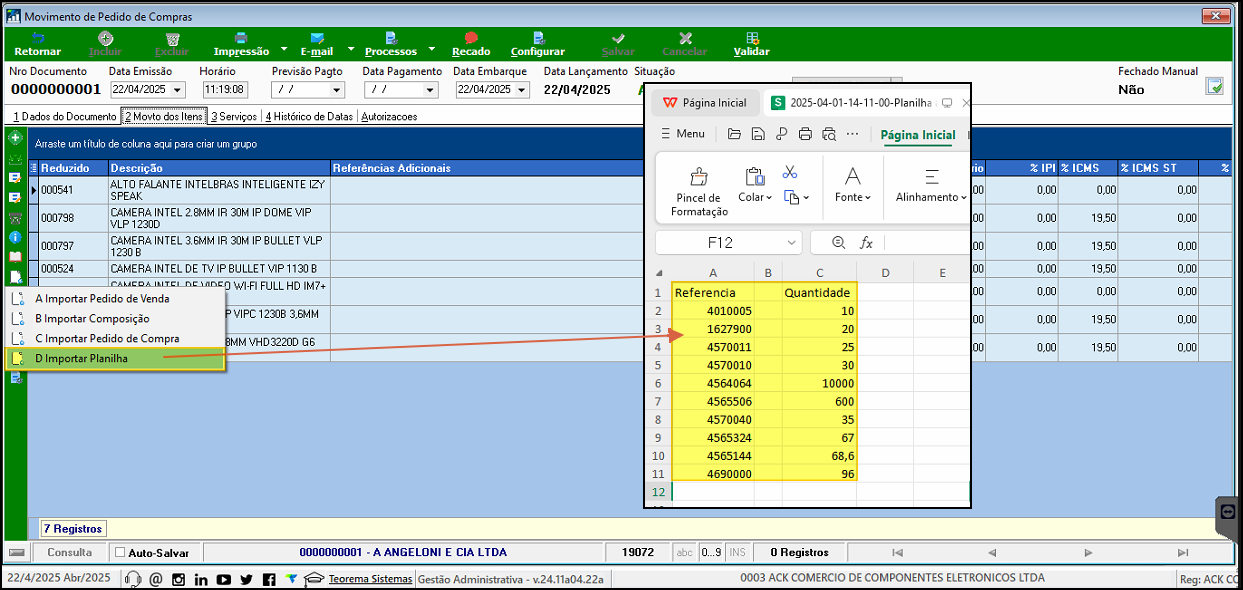Expand the Impressão dropdown arrow
1243x590 pixels.
point(283,48)
